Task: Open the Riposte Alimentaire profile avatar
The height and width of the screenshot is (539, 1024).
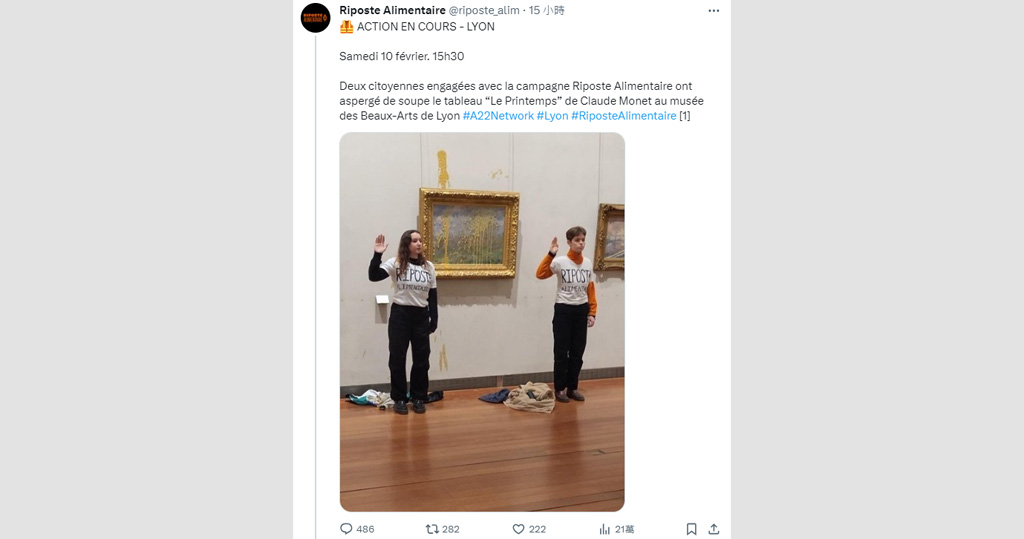Action: point(315,18)
